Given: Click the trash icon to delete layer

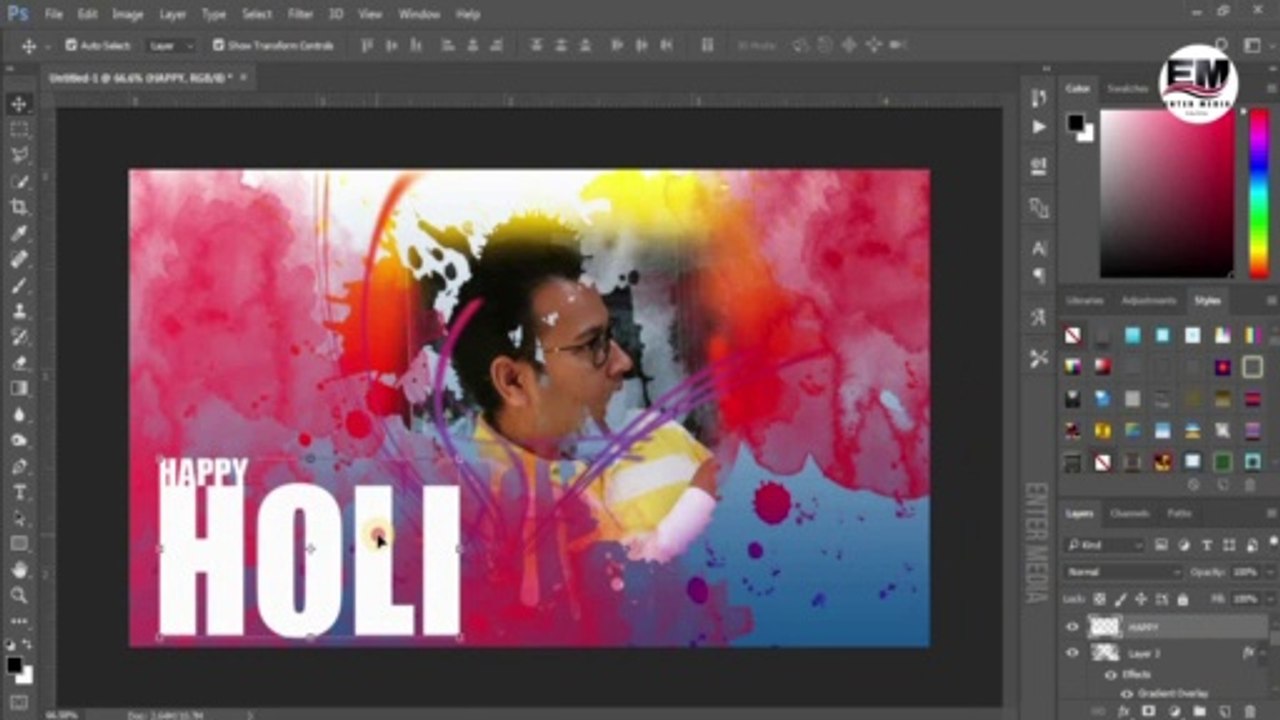Looking at the screenshot, I should click(1250, 711).
